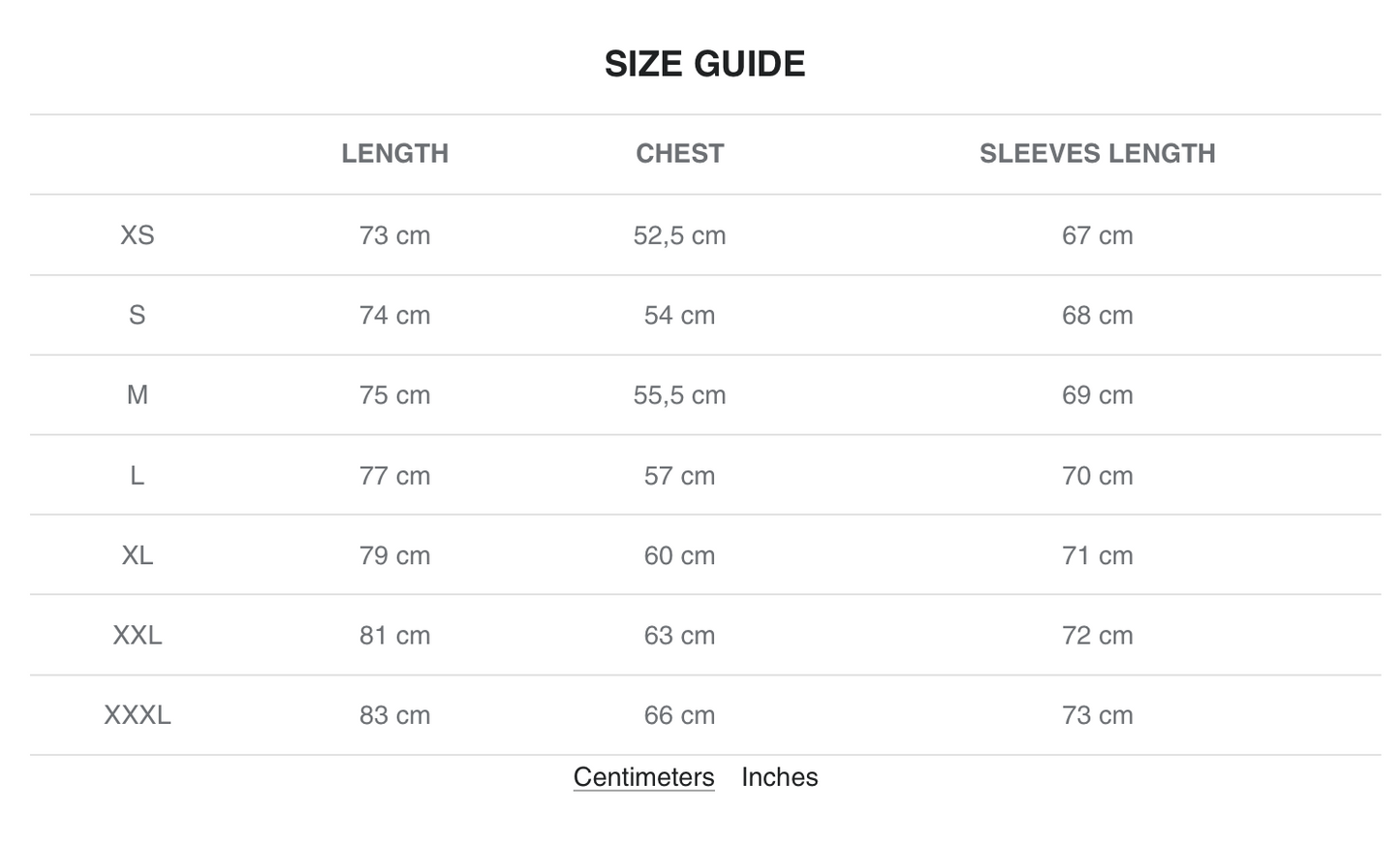Click the L size row label

tap(137, 476)
